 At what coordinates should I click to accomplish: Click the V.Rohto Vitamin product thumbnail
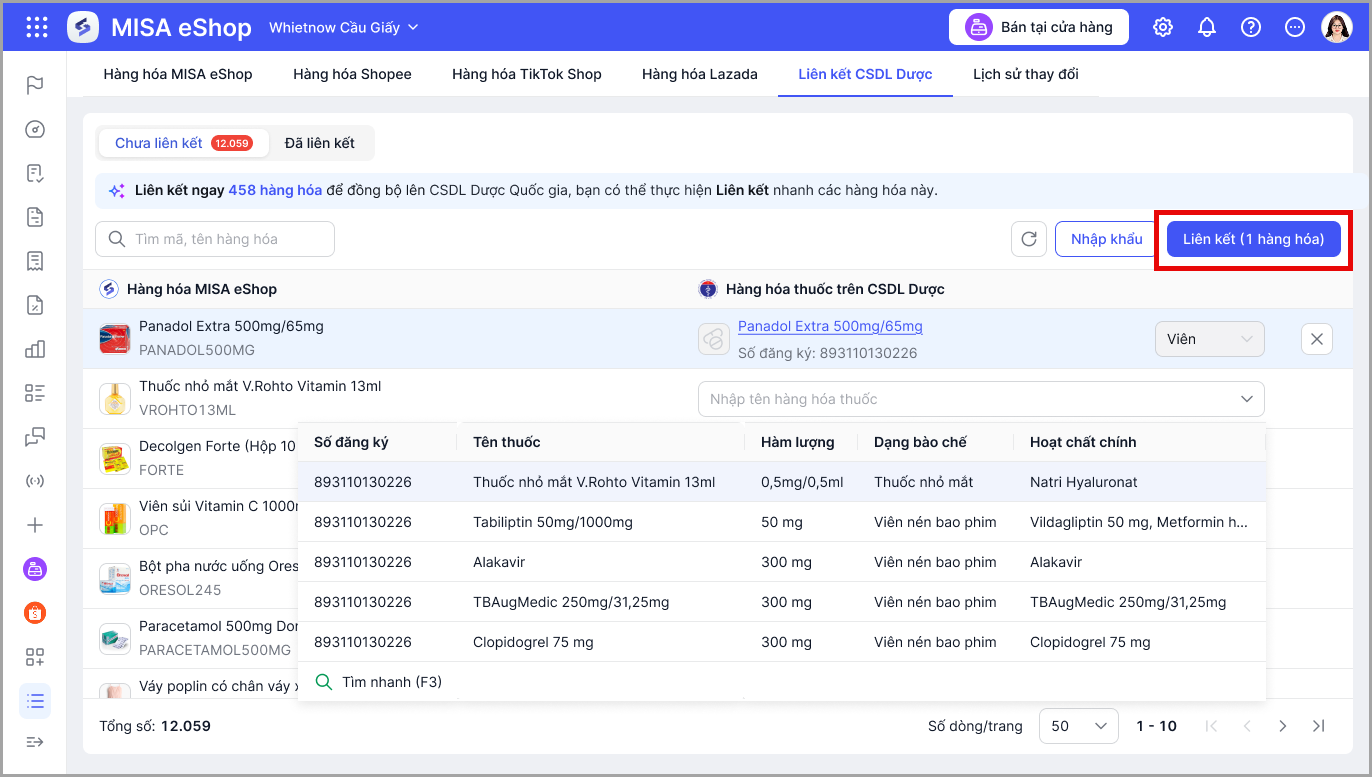(x=115, y=399)
